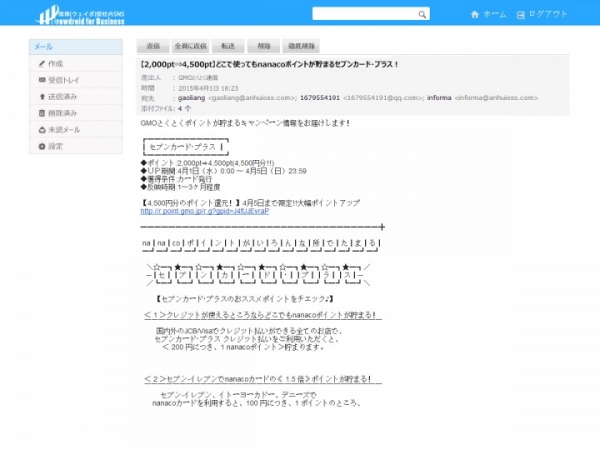The width and height of the screenshot is (600, 450).
Task: Go to ホーム page
Action: coord(494,15)
